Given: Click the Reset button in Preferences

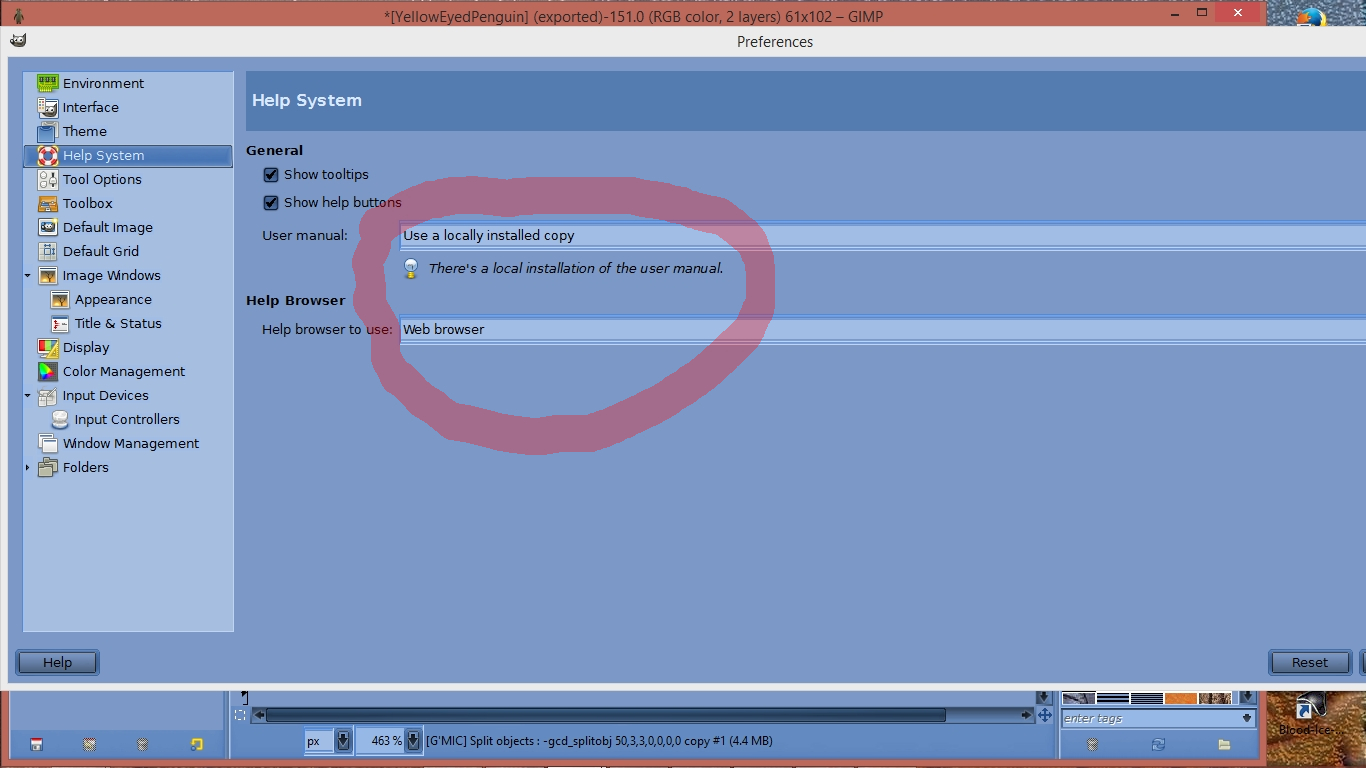Looking at the screenshot, I should point(1309,662).
